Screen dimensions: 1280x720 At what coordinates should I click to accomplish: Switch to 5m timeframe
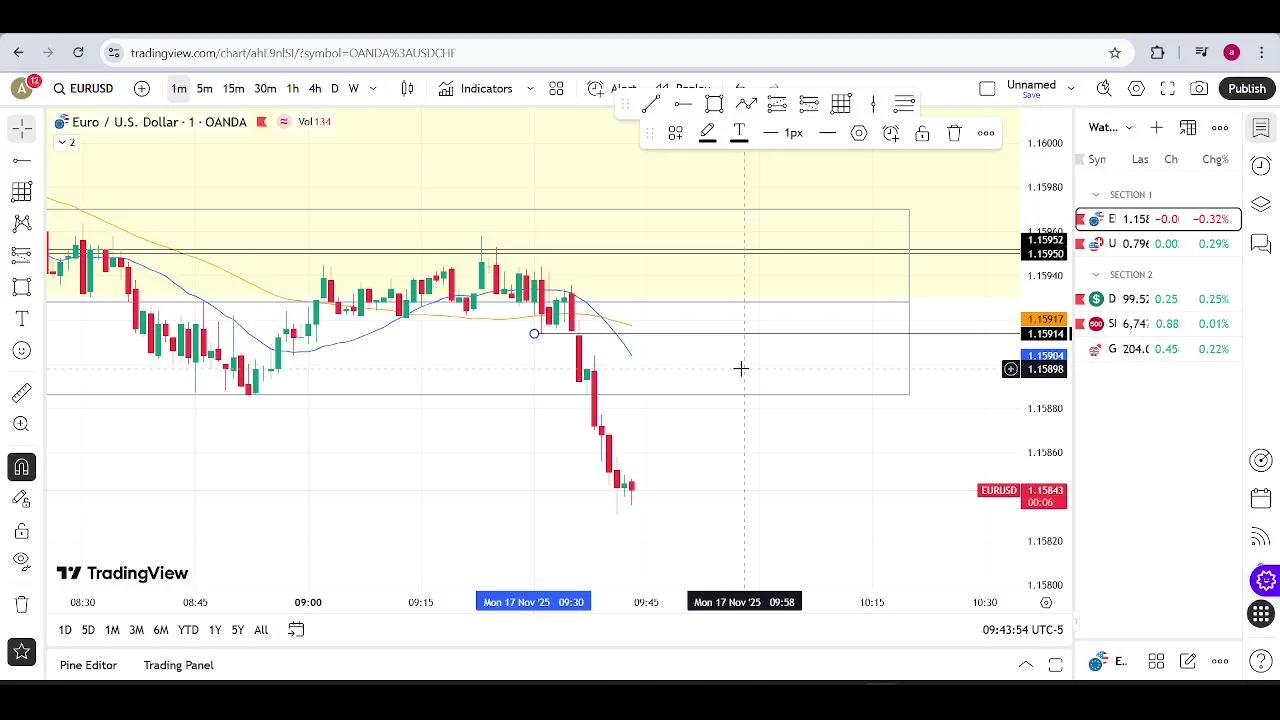[204, 89]
